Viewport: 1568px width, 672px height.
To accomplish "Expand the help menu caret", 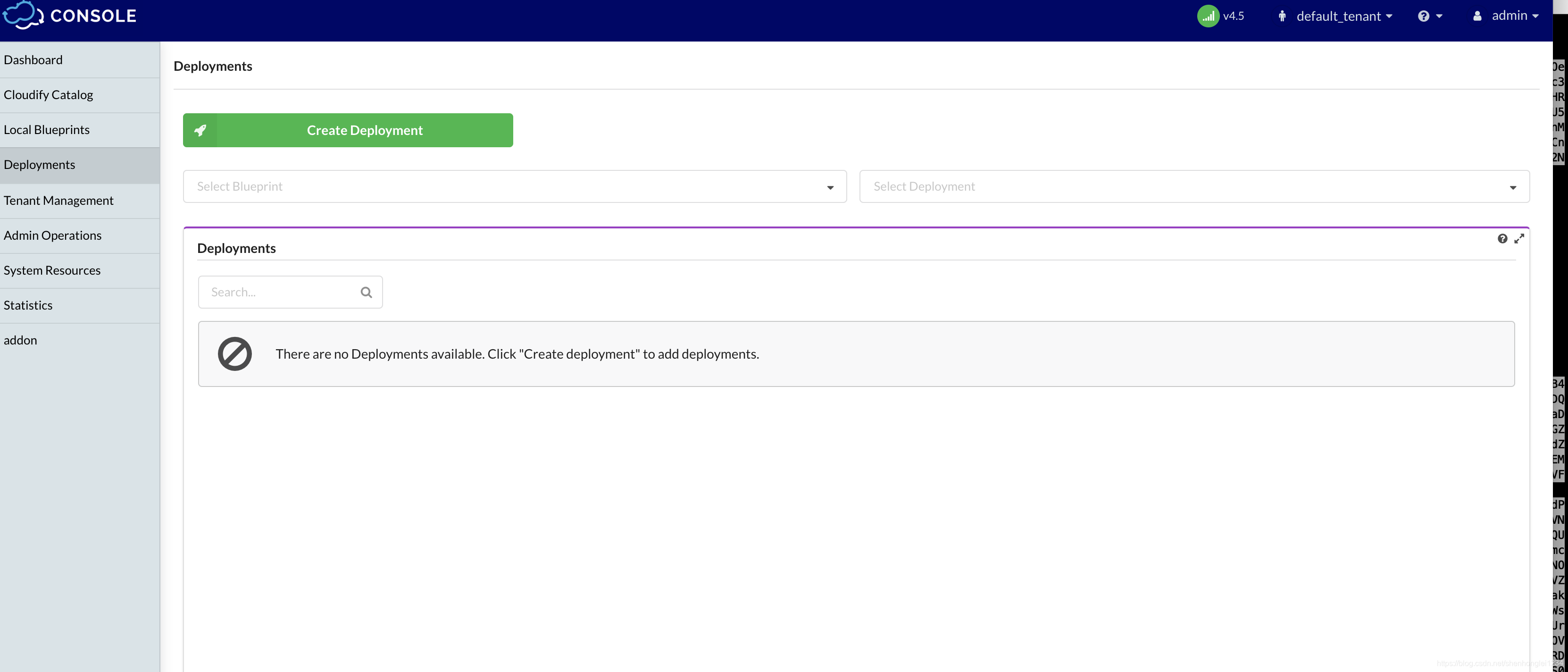I will (x=1439, y=17).
